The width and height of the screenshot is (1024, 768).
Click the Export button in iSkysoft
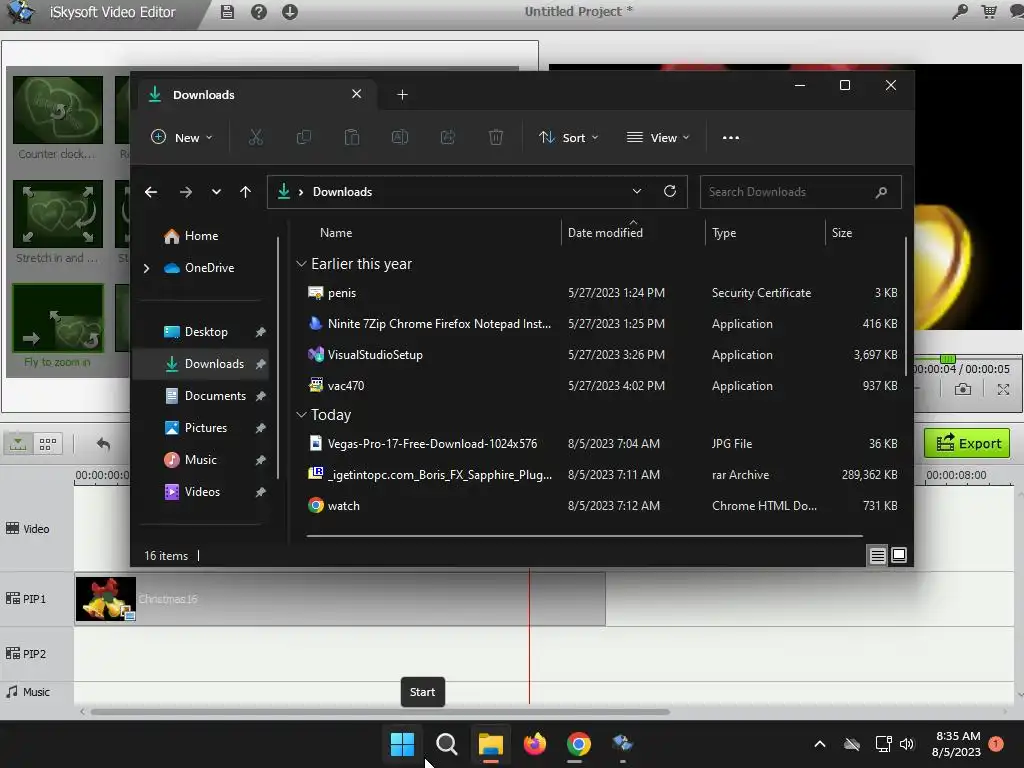[x=967, y=443]
